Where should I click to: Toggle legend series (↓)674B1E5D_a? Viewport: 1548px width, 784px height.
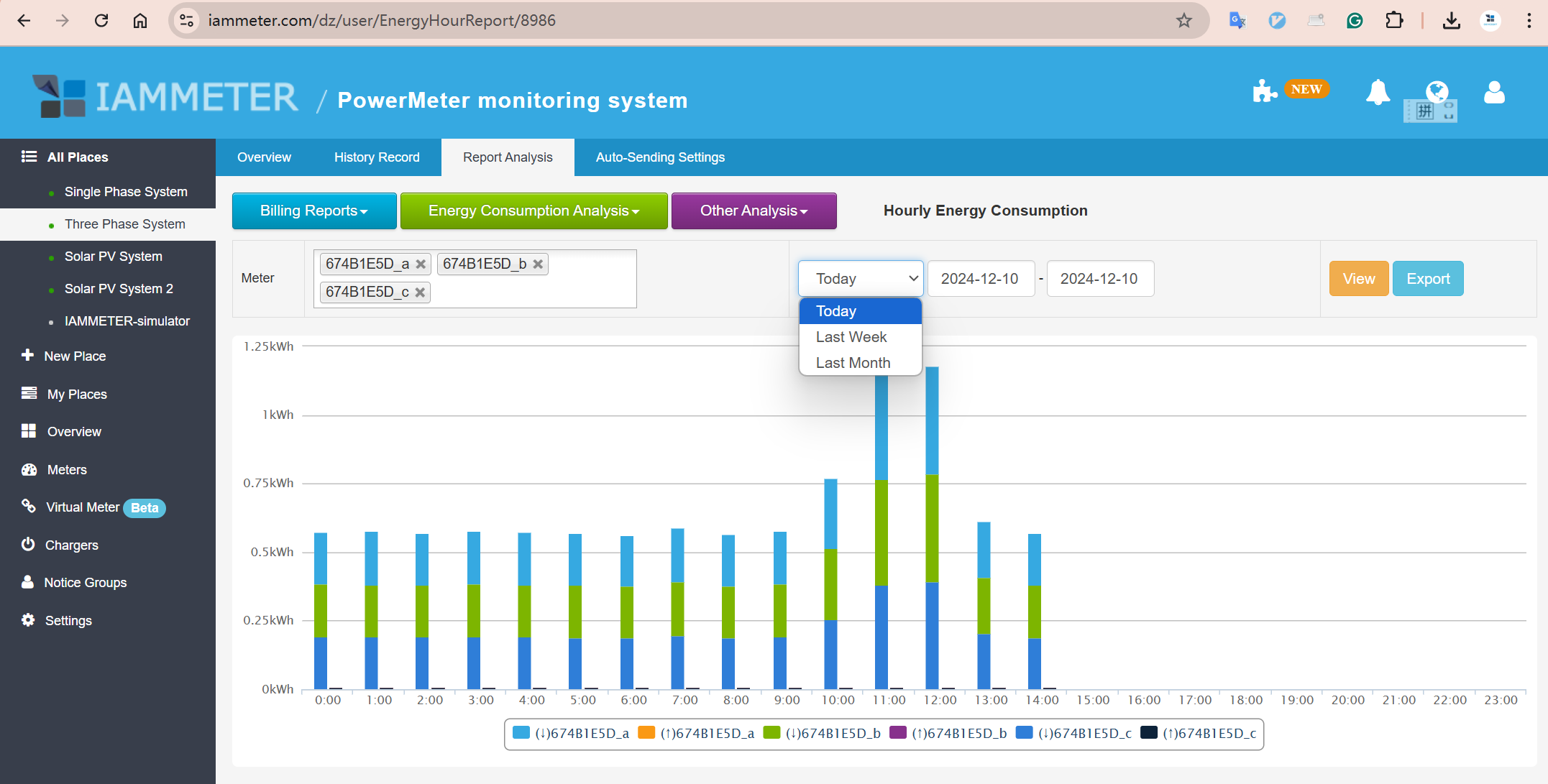[x=571, y=733]
